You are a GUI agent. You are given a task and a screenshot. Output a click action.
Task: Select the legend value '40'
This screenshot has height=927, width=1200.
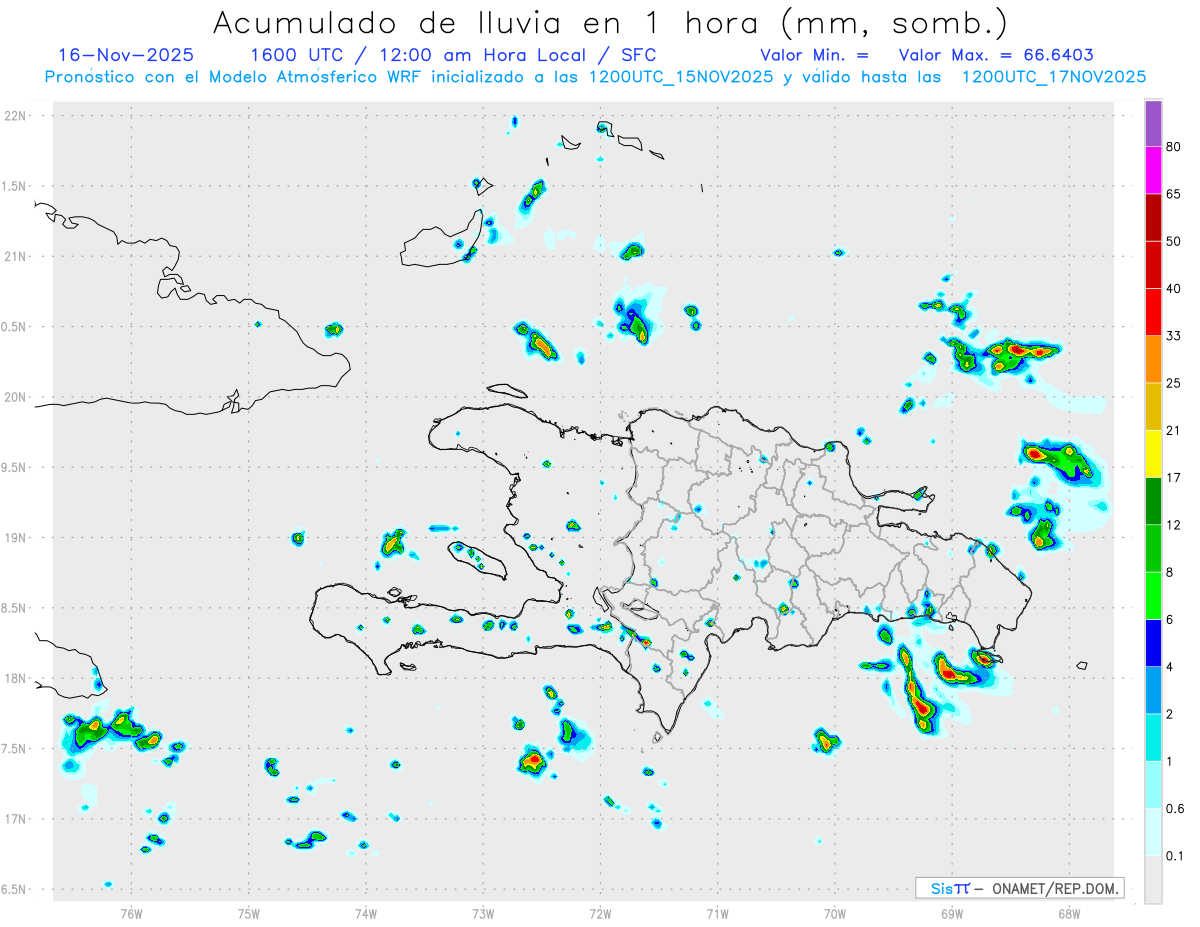pyautogui.click(x=1174, y=288)
